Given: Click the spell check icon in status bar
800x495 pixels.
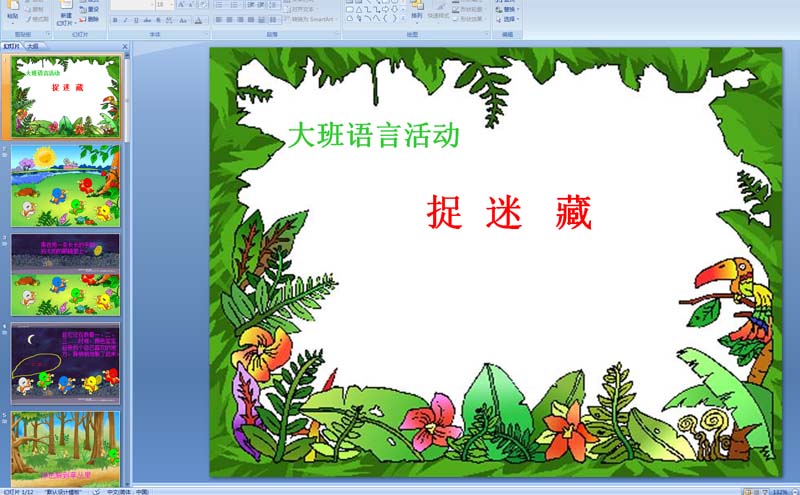Looking at the screenshot, I should coord(96,492).
